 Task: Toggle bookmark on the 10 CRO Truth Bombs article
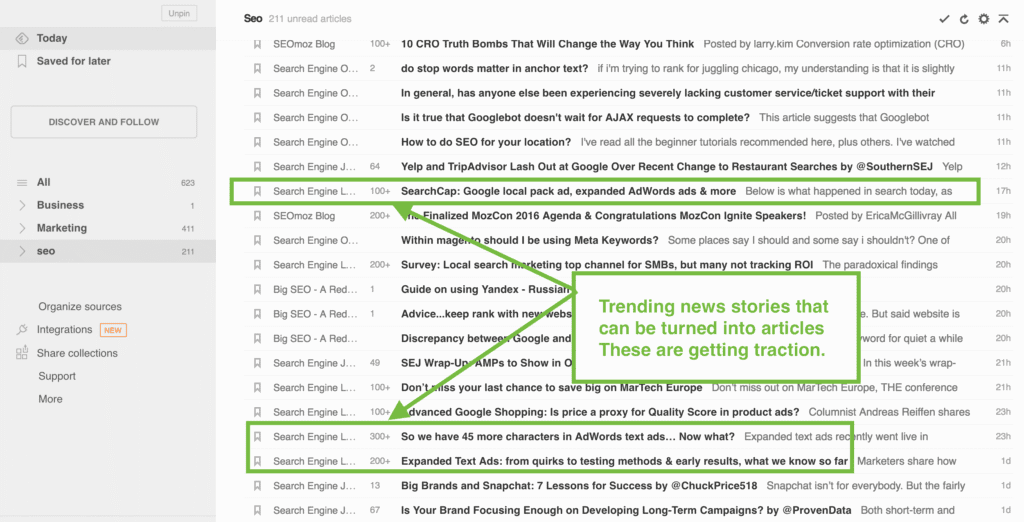pos(257,44)
